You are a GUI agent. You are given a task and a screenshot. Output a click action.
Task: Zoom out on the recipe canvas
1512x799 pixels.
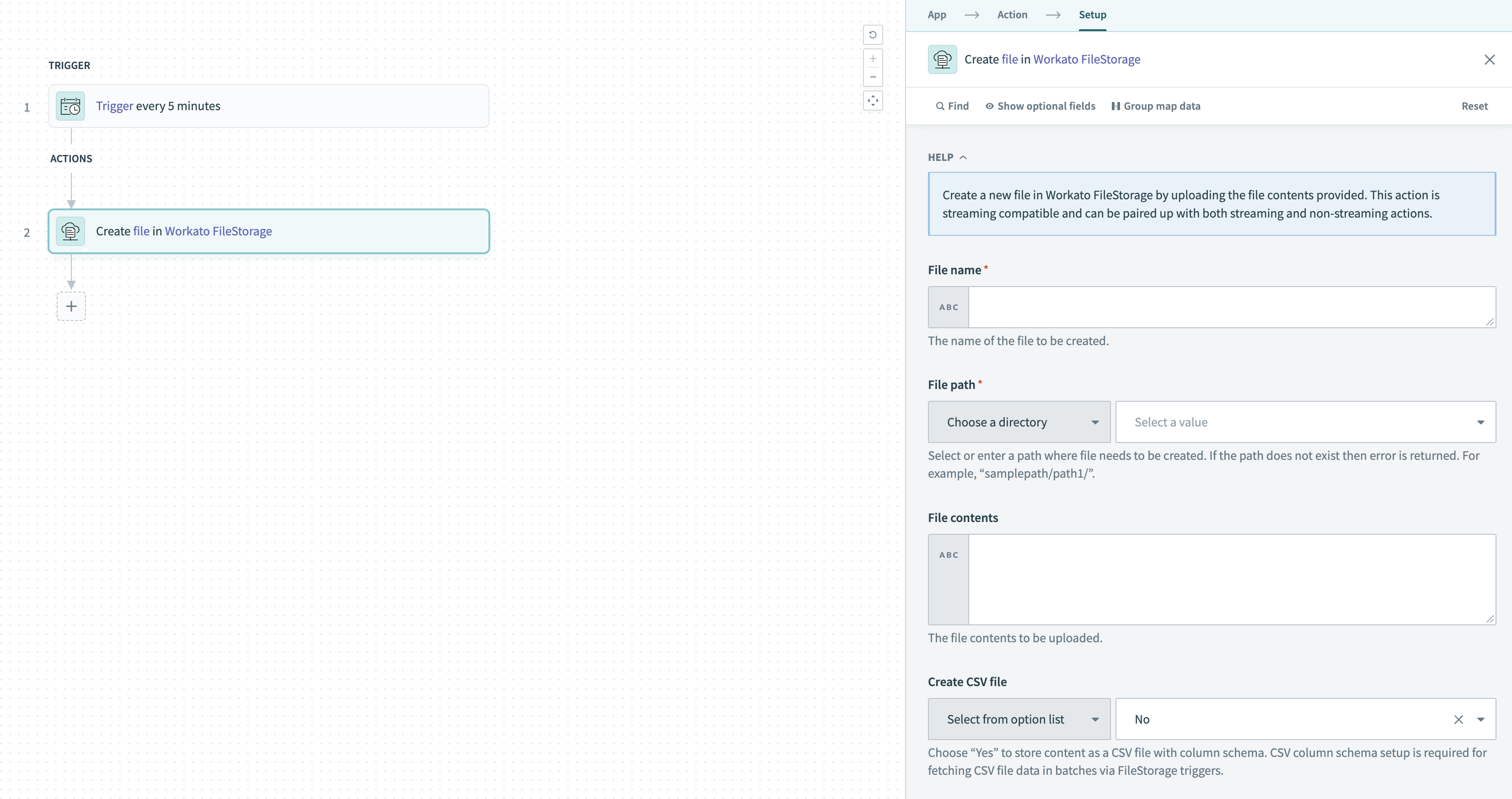(x=873, y=77)
